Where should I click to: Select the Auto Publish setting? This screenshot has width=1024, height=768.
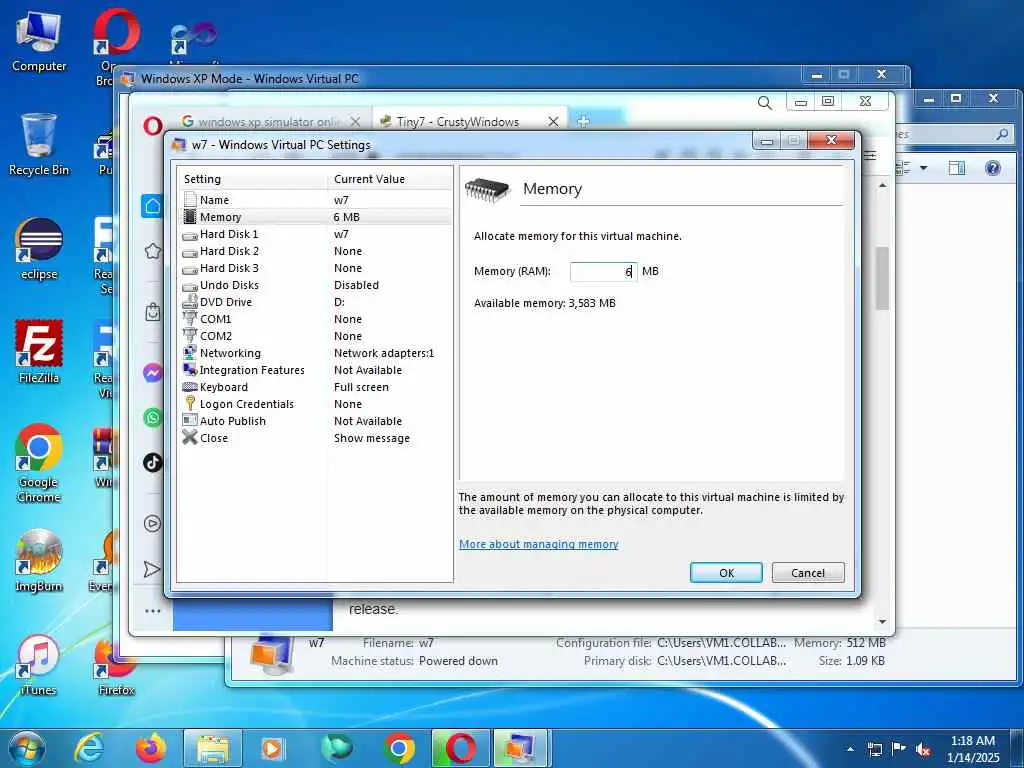click(x=315, y=421)
